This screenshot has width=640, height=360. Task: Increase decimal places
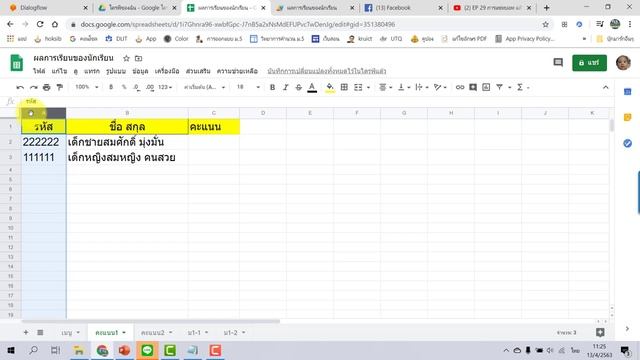[150, 87]
